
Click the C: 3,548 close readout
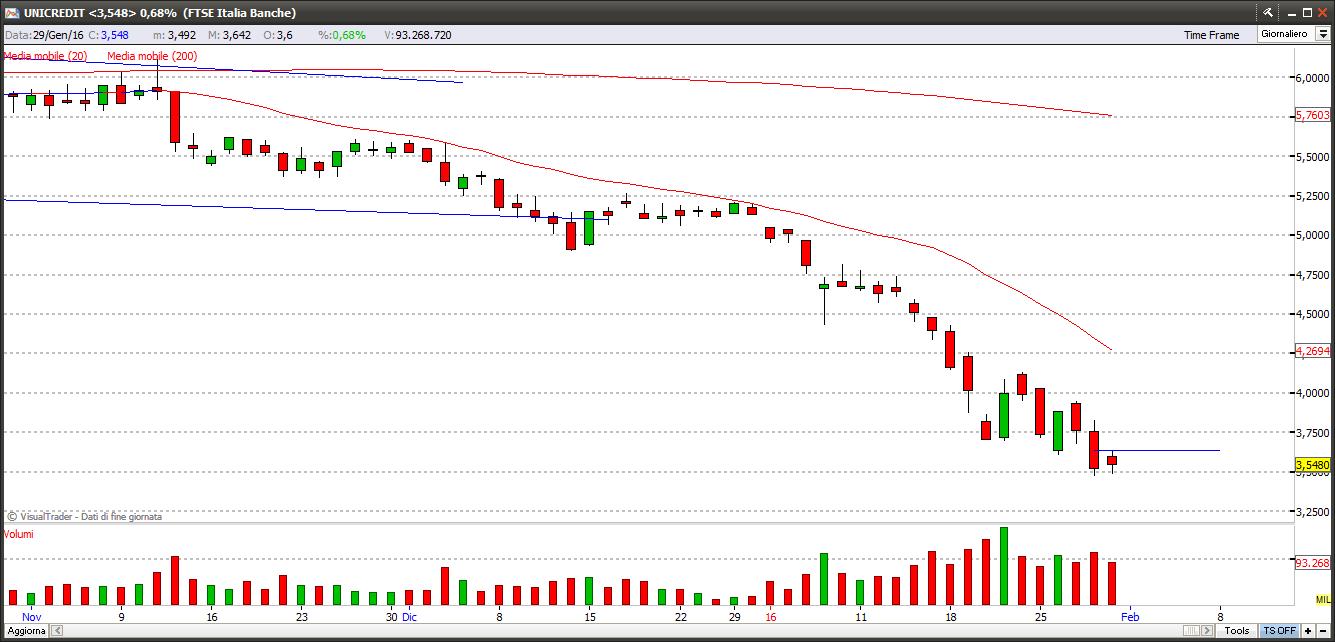[x=108, y=35]
